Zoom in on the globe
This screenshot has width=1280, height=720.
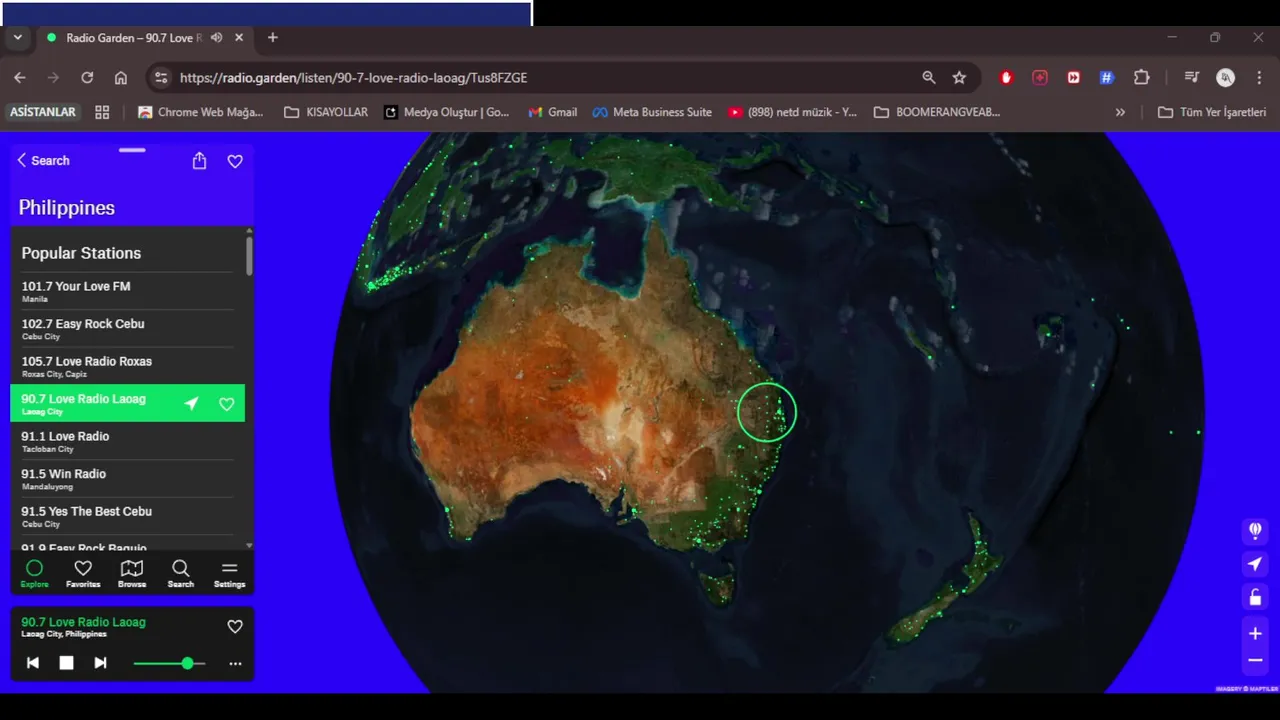(1255, 633)
